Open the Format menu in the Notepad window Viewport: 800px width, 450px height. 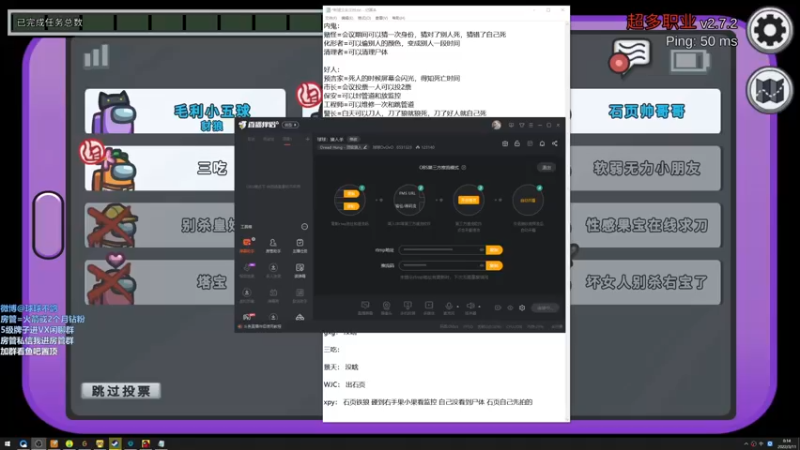pos(364,18)
